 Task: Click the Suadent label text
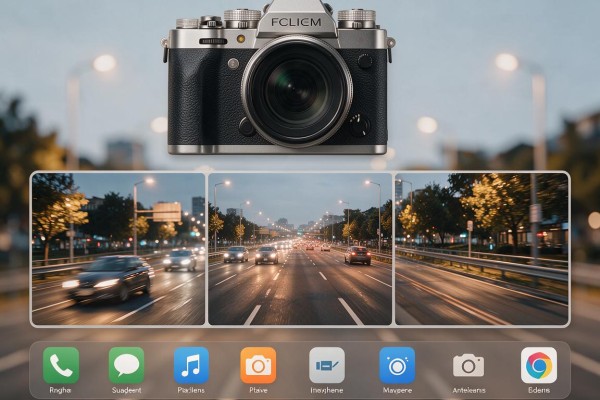pyautogui.click(x=126, y=390)
